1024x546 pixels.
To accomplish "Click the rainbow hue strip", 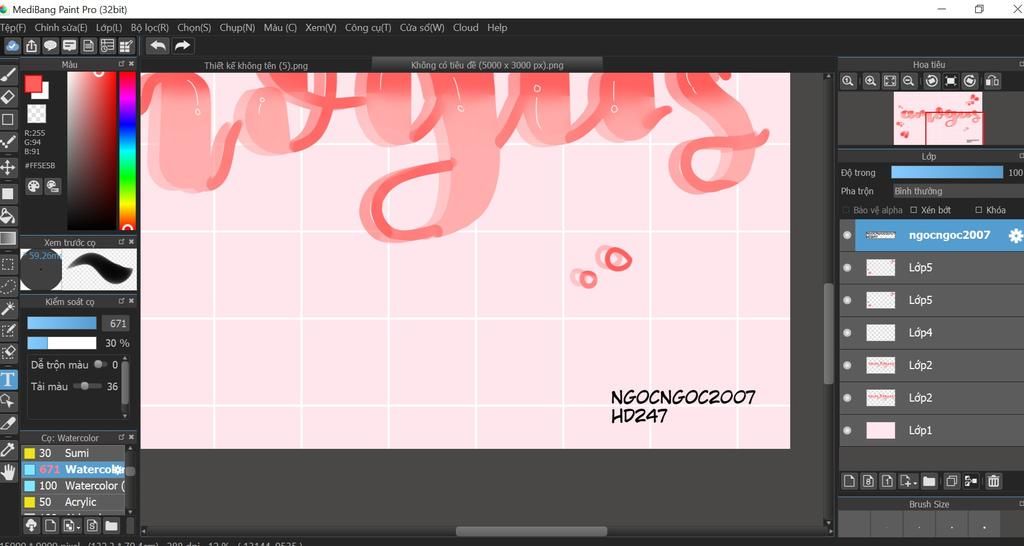I will click(127, 150).
